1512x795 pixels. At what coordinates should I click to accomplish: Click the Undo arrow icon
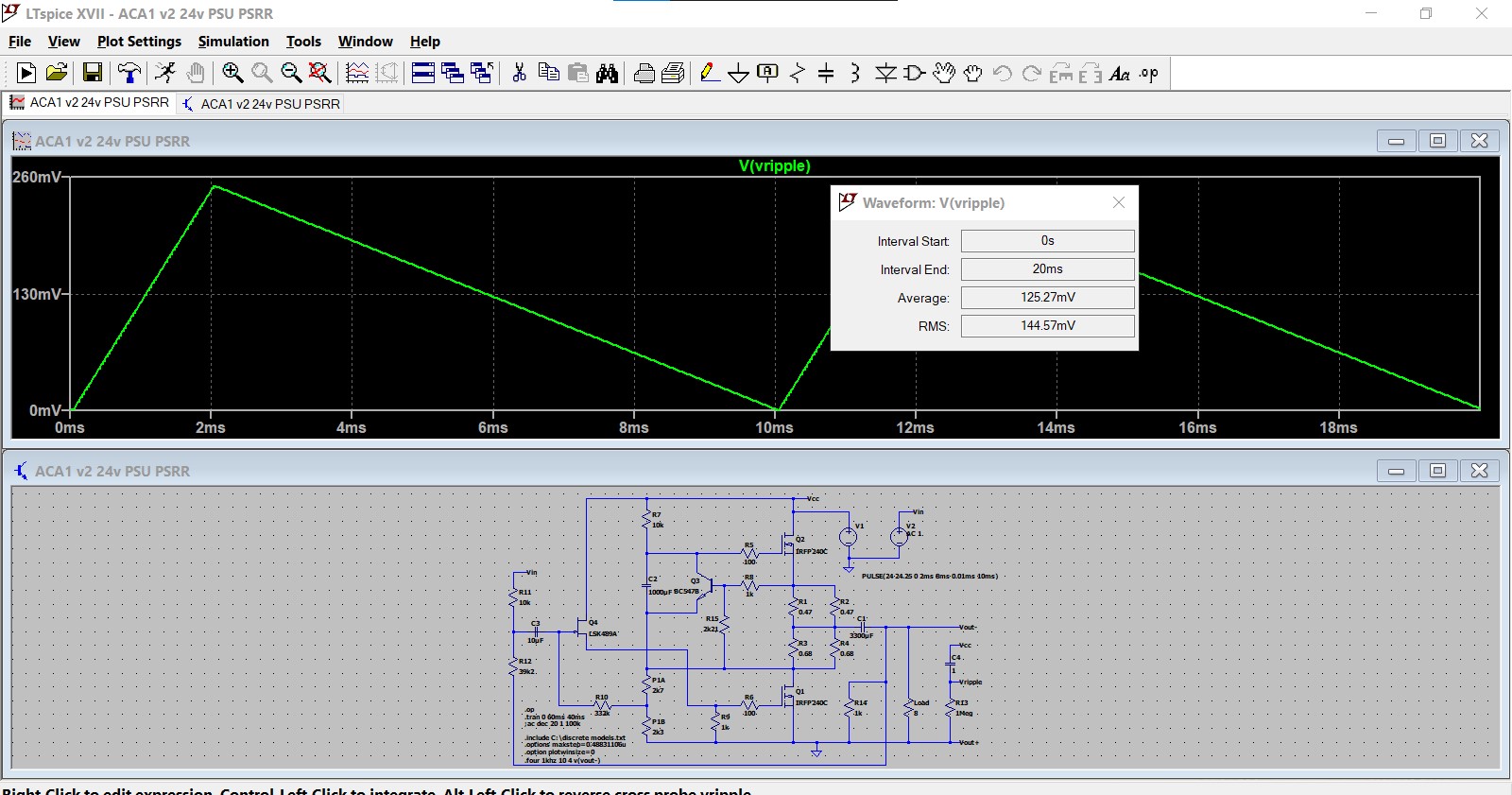pos(1003,73)
